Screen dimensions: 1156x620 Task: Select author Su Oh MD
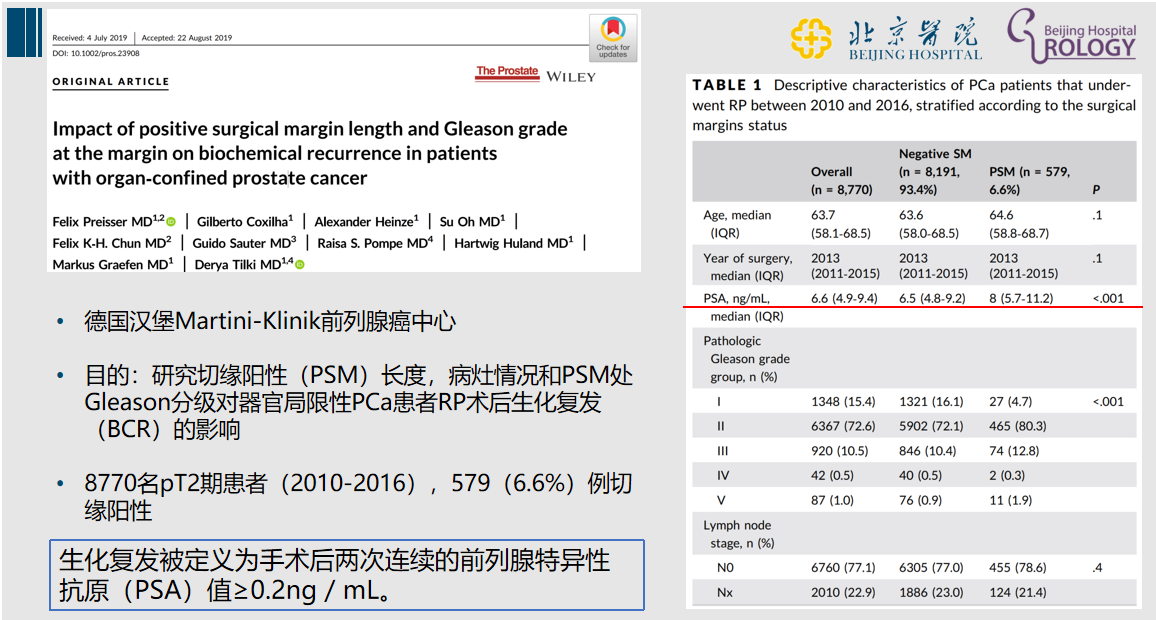pyautogui.click(x=473, y=222)
